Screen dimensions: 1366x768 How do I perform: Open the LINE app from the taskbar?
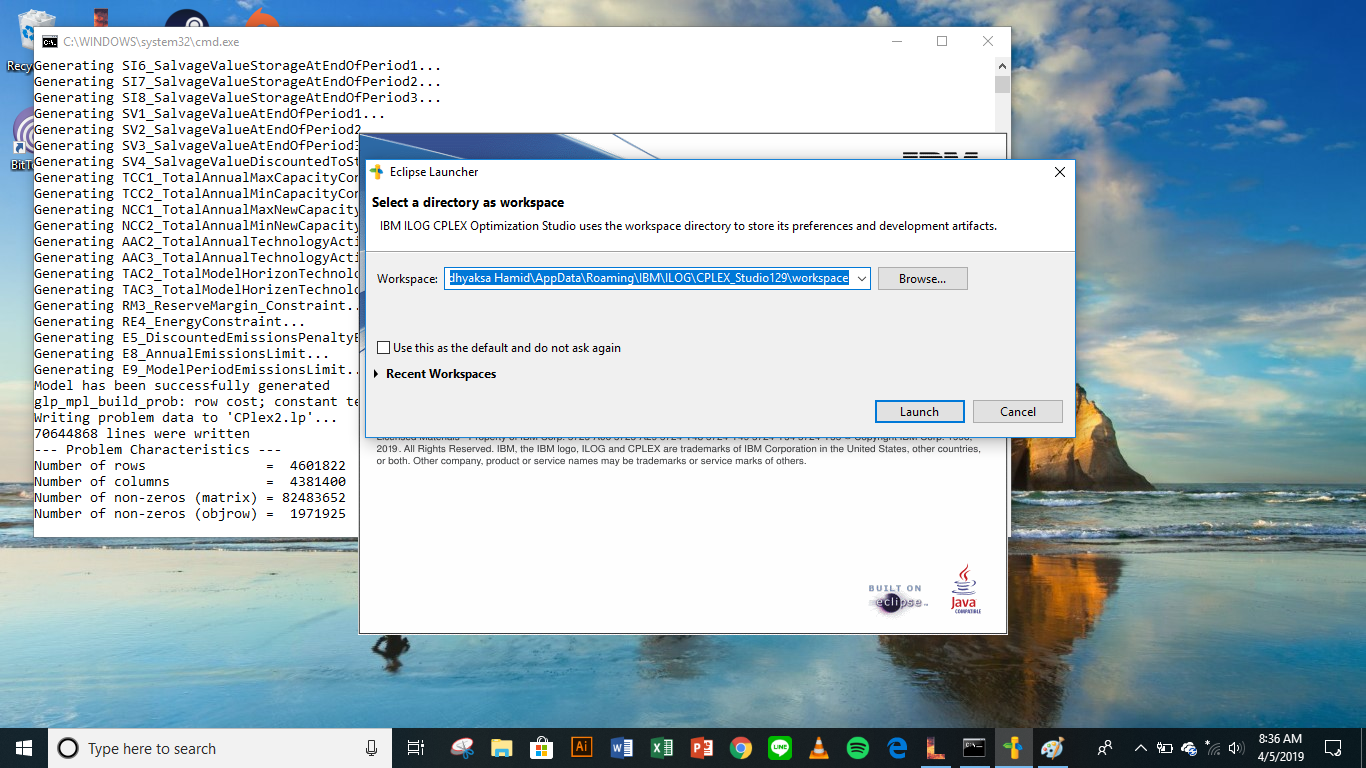(780, 748)
